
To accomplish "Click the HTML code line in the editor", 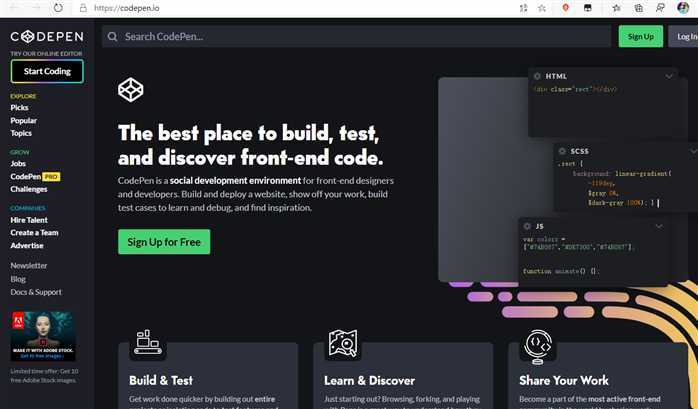I will pos(575,89).
